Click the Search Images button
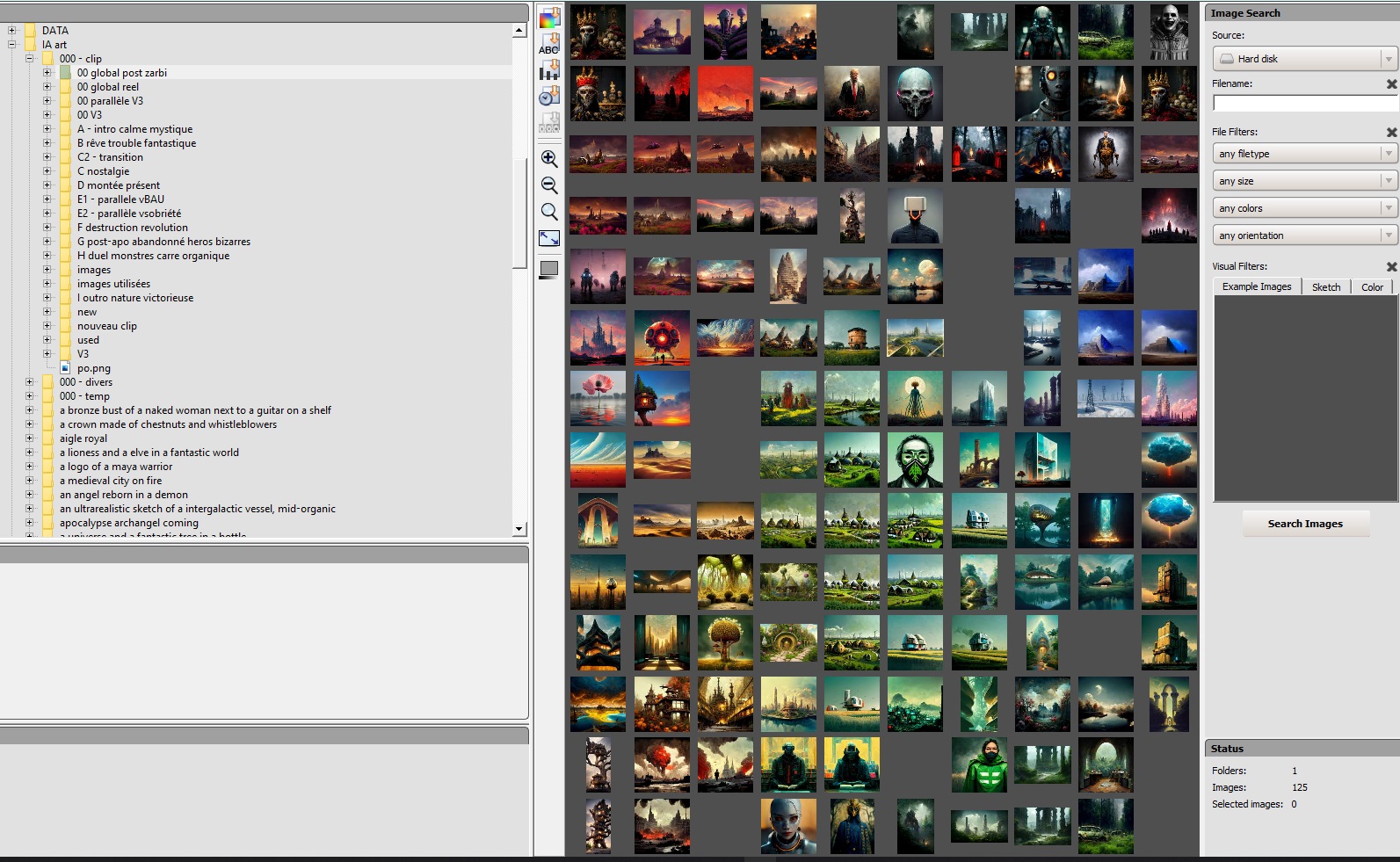Viewport: 1400px width, 862px height. point(1304,524)
